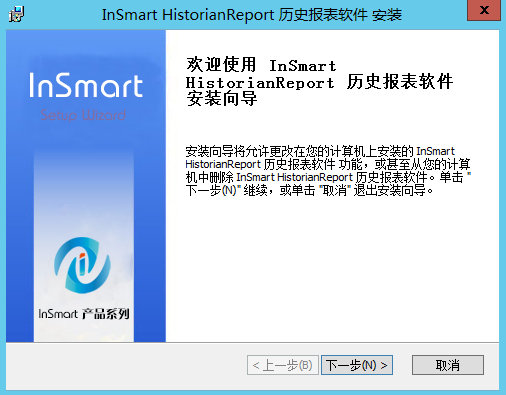
Task: Click the disabled 上一步(B) back button
Action: pyautogui.click(x=283, y=365)
